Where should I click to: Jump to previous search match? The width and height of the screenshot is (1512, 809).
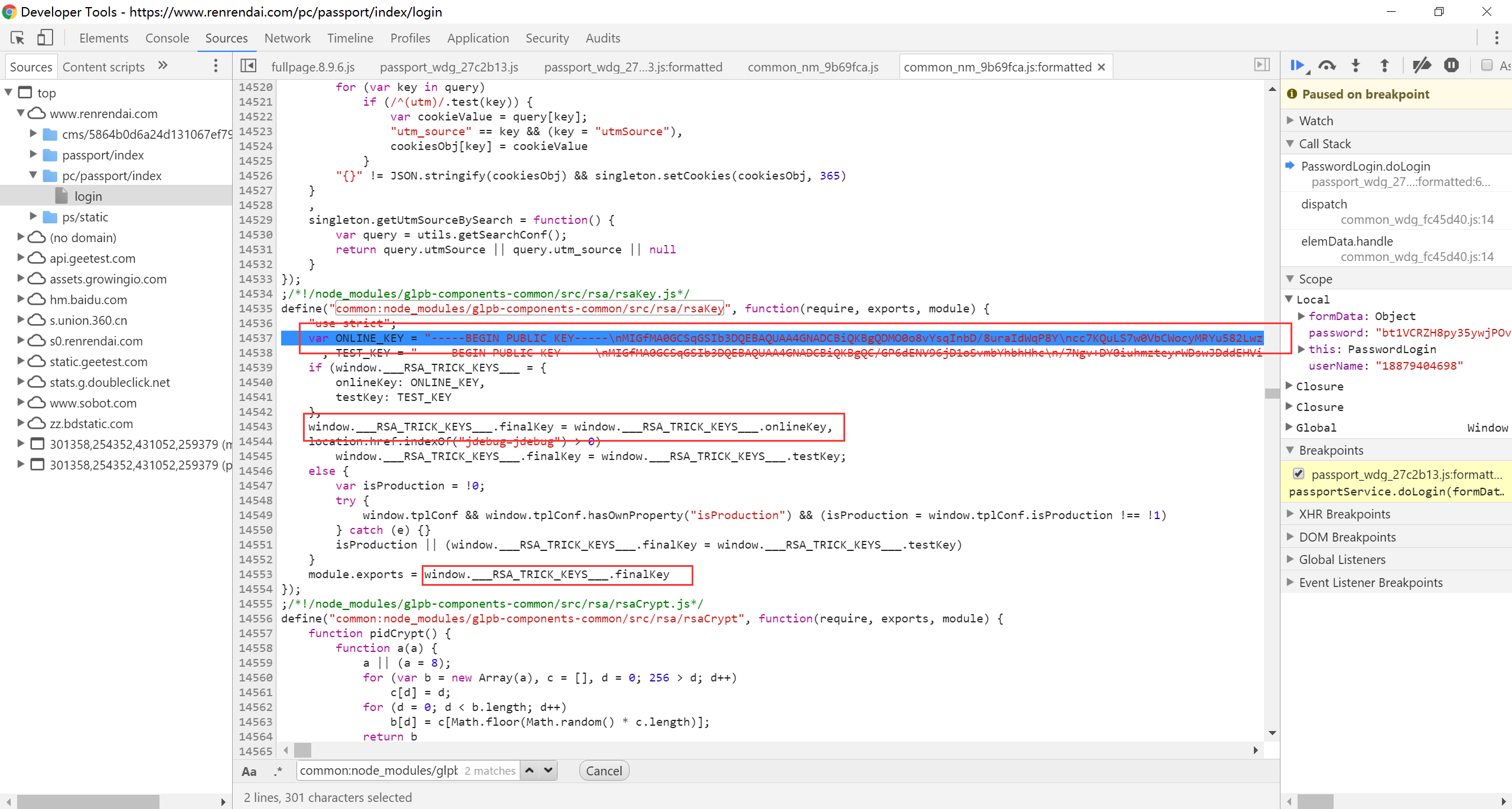[x=530, y=771]
